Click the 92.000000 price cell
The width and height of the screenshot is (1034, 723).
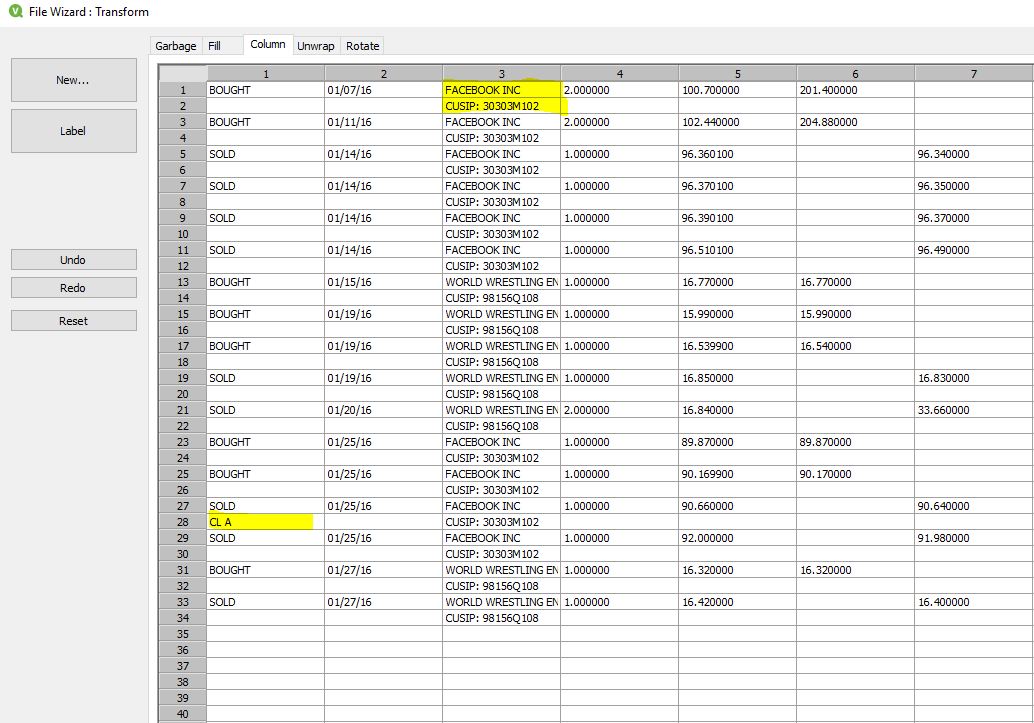[x=738, y=538]
